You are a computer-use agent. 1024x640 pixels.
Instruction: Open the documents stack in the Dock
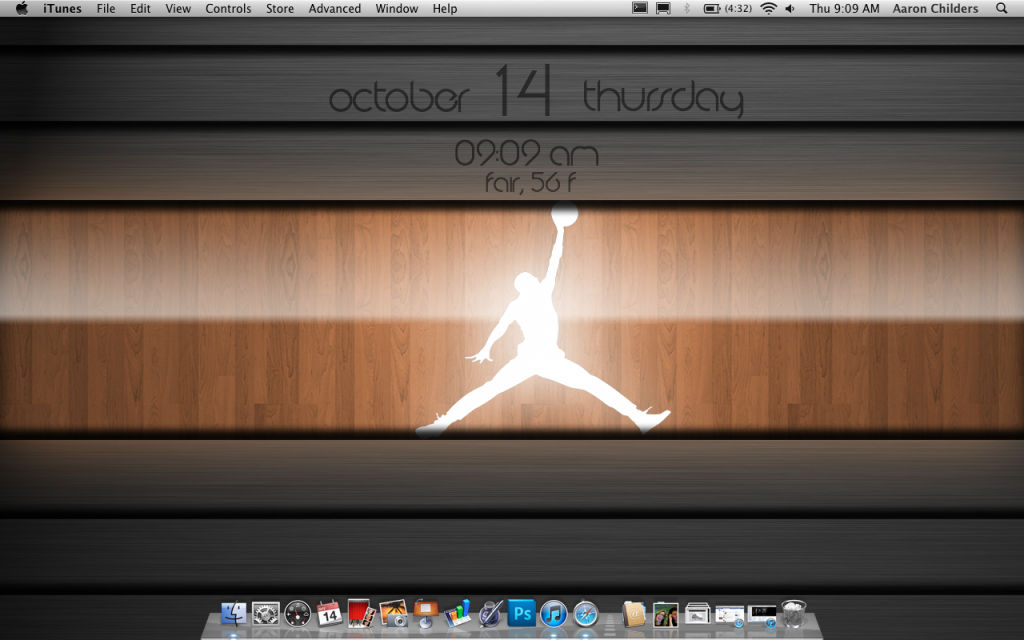point(697,615)
